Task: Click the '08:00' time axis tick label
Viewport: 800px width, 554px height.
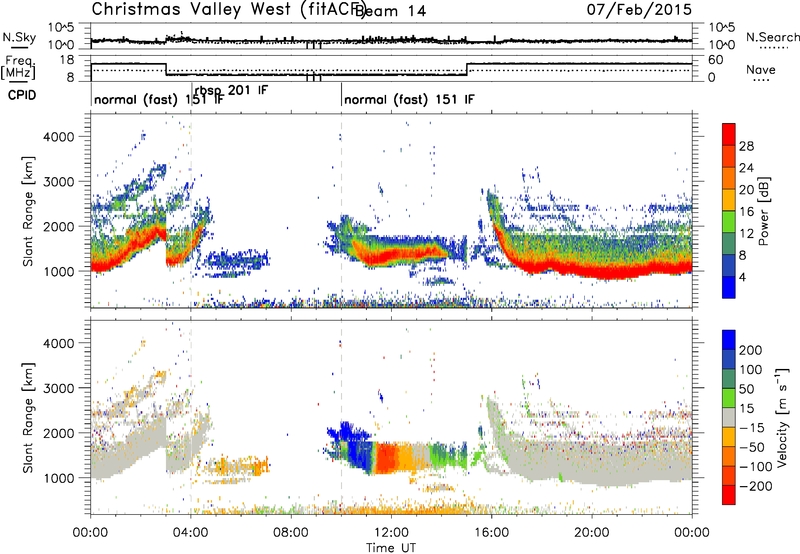Action: 291,533
